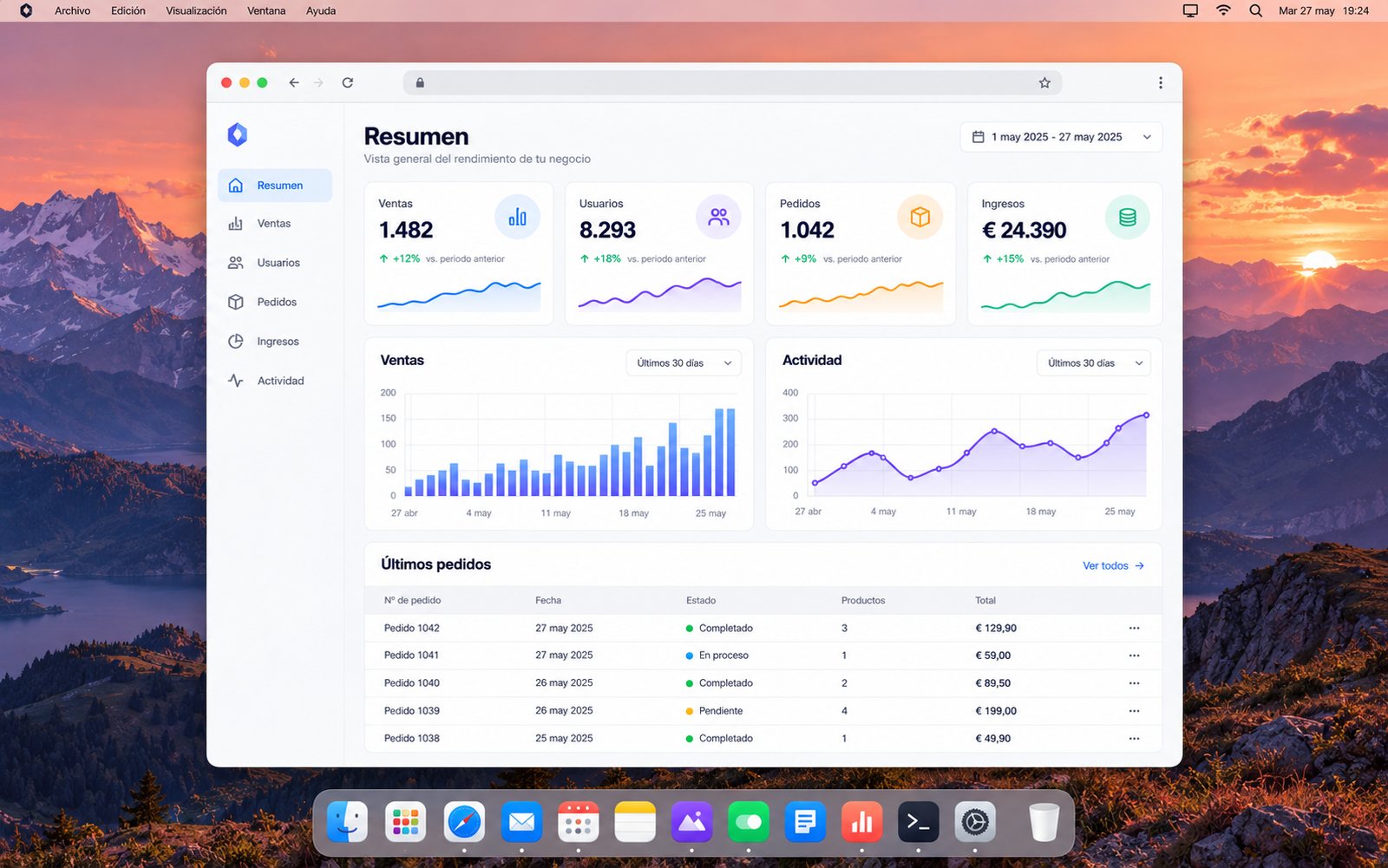Screen dimensions: 1388x868
Task: Click the last data point on Actividad line
Action: [1146, 415]
